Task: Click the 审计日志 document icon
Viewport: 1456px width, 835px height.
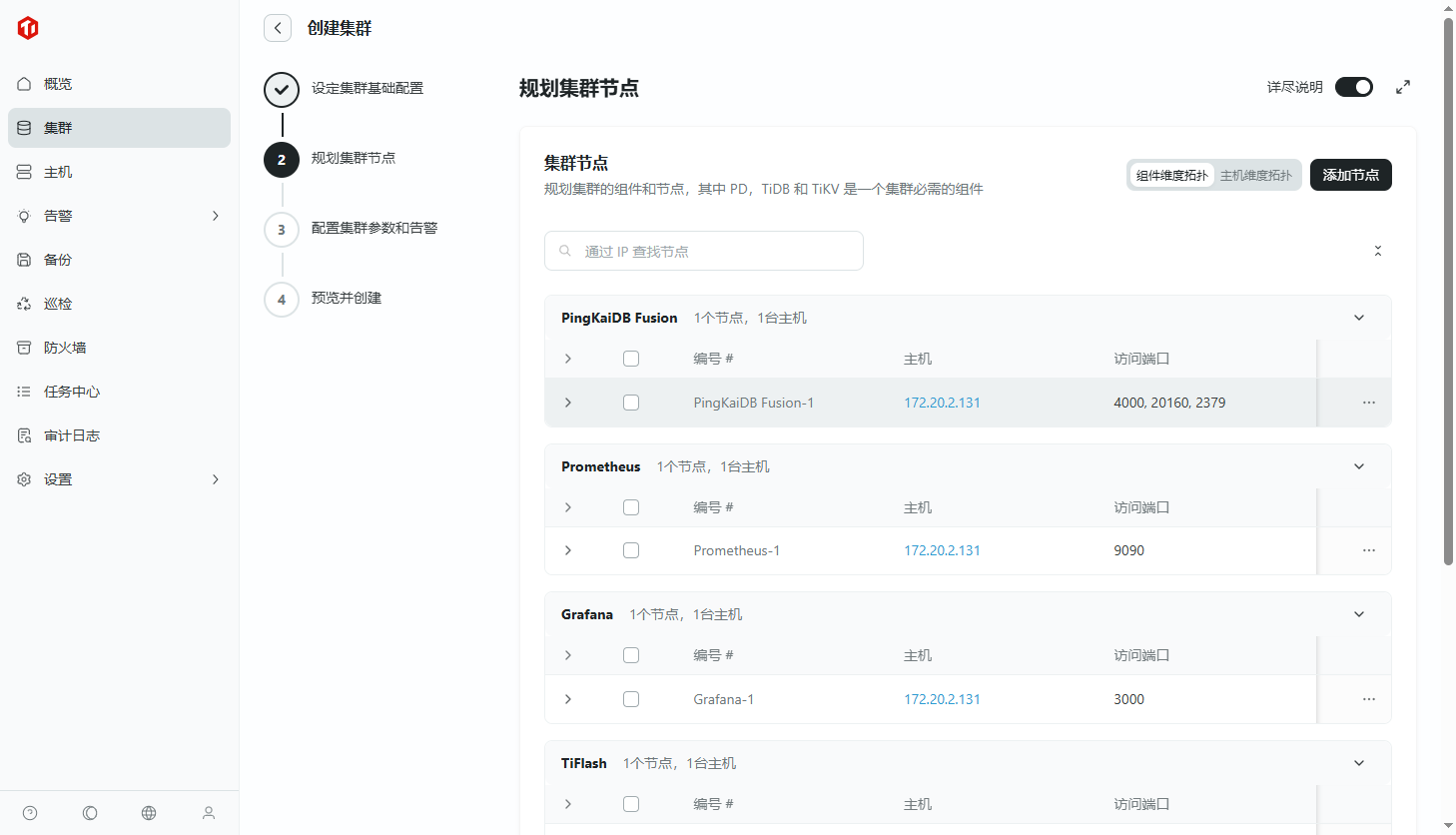Action: [24, 435]
